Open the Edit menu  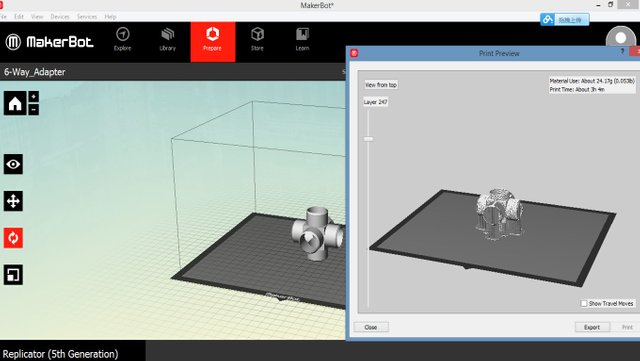pos(19,16)
